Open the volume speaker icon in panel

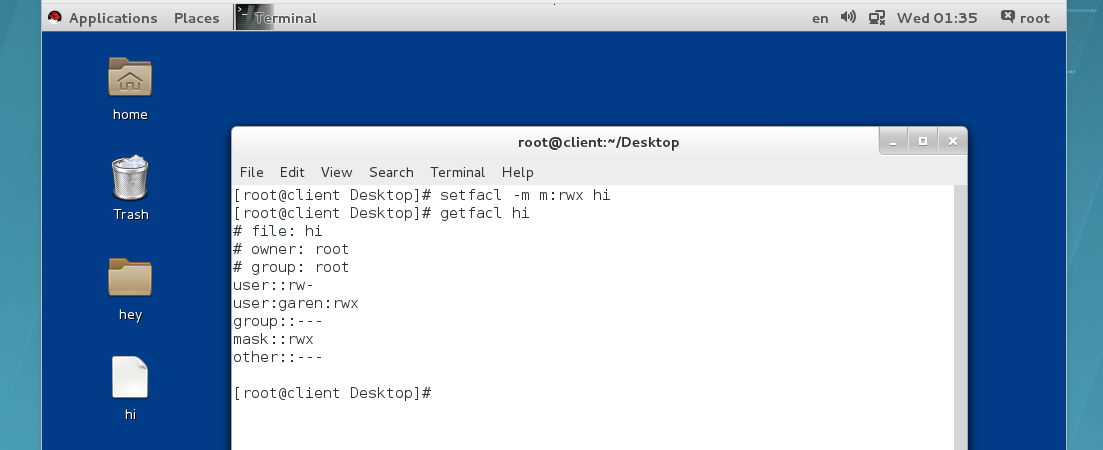pyautogui.click(x=848, y=18)
